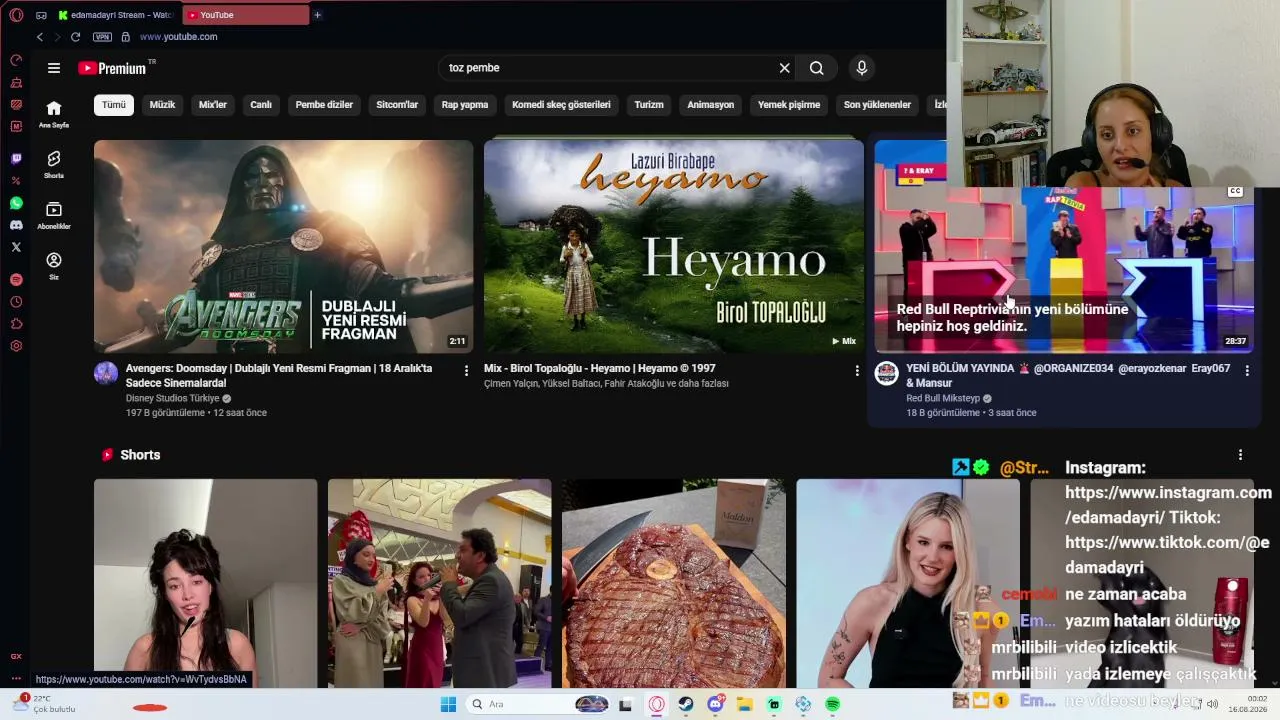View site security lock info

(x=125, y=37)
